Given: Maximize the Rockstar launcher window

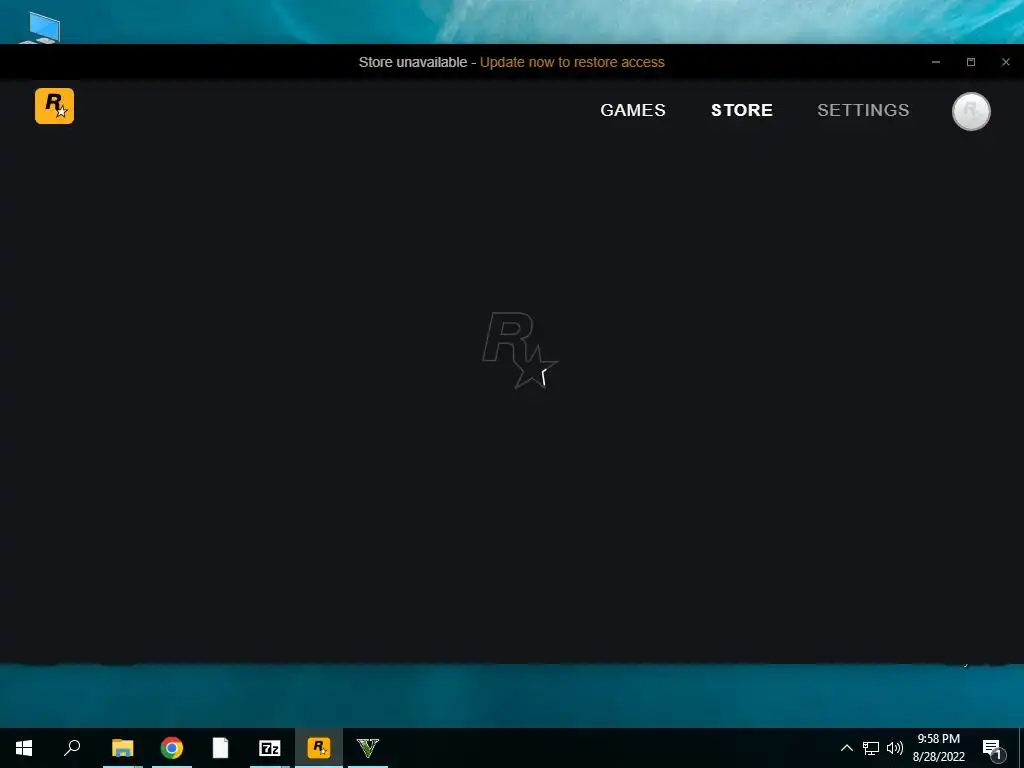Looking at the screenshot, I should [971, 62].
